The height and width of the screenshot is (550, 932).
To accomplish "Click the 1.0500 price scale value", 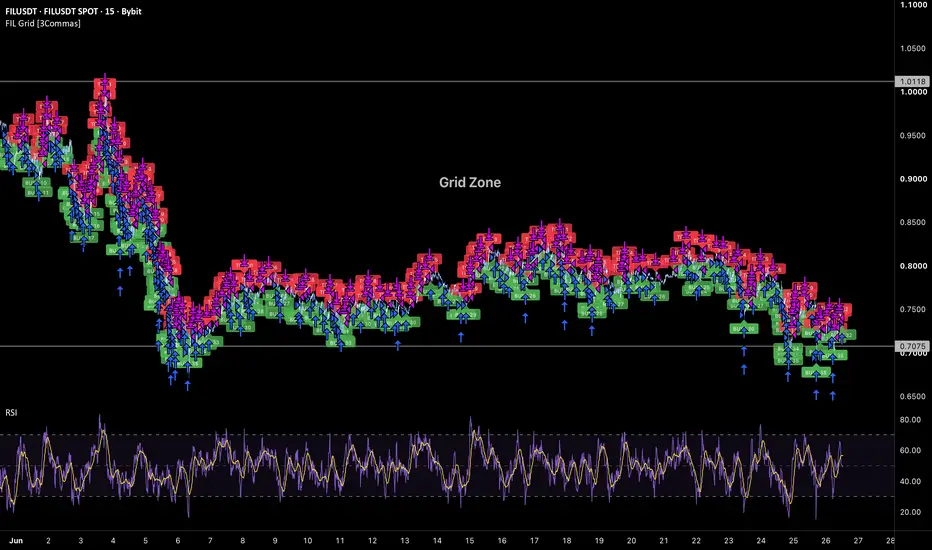I will [x=913, y=48].
